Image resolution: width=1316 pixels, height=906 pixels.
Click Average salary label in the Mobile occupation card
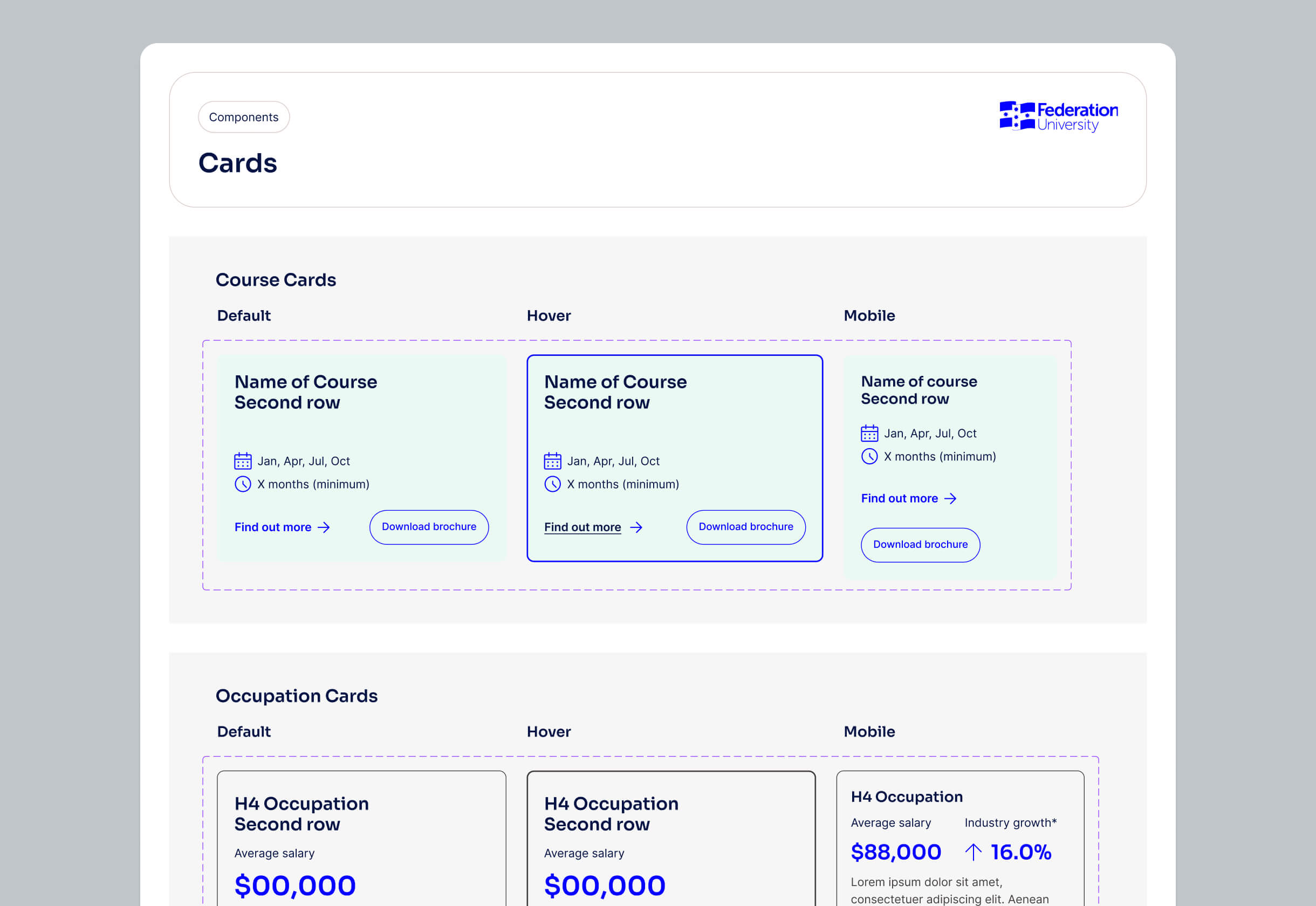[x=891, y=822]
